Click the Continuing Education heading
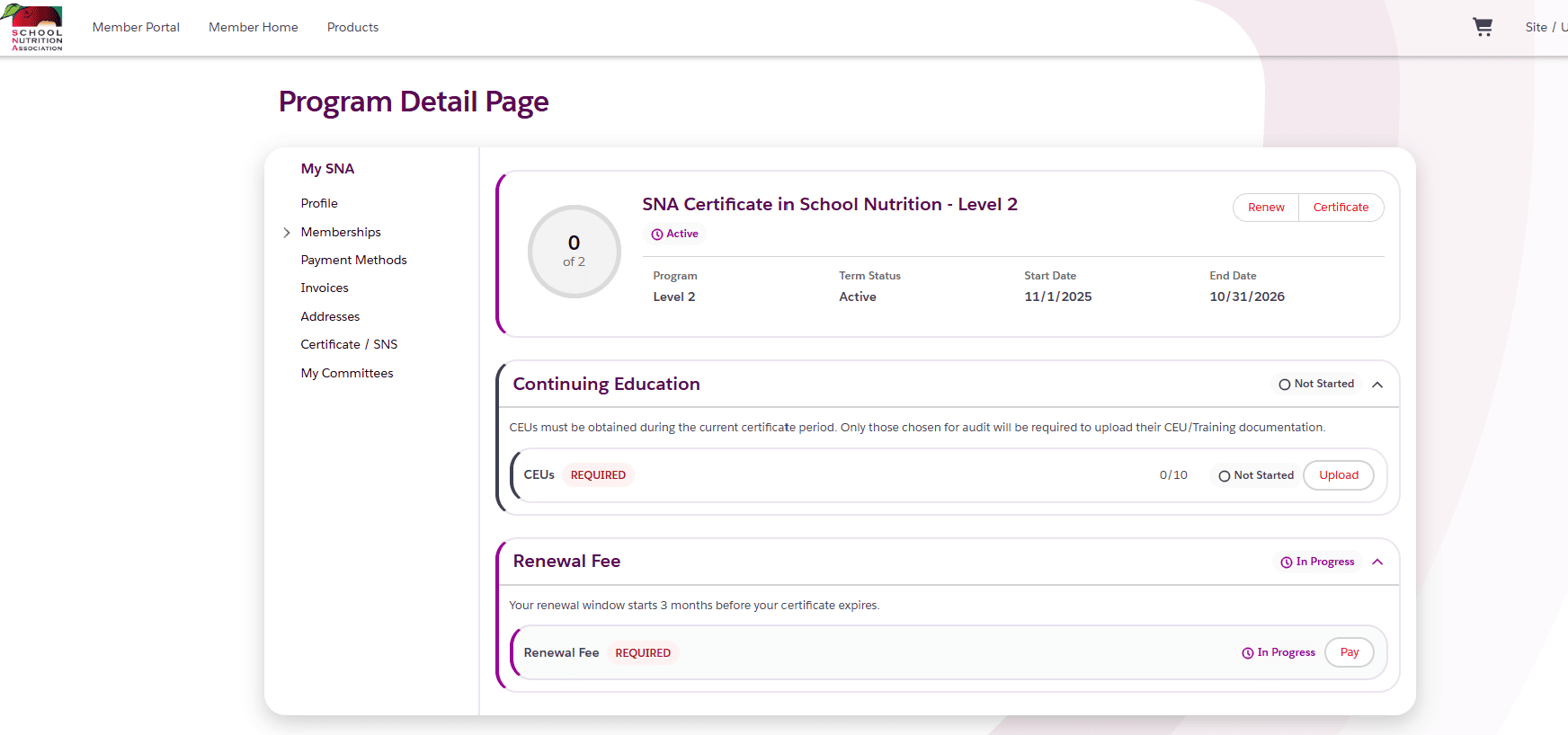 click(x=606, y=384)
